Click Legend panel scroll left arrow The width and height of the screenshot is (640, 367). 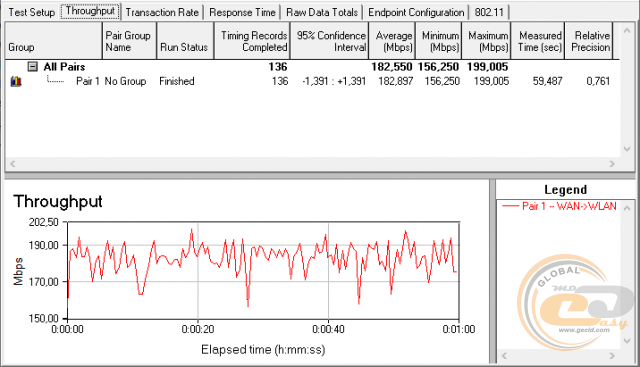504,356
